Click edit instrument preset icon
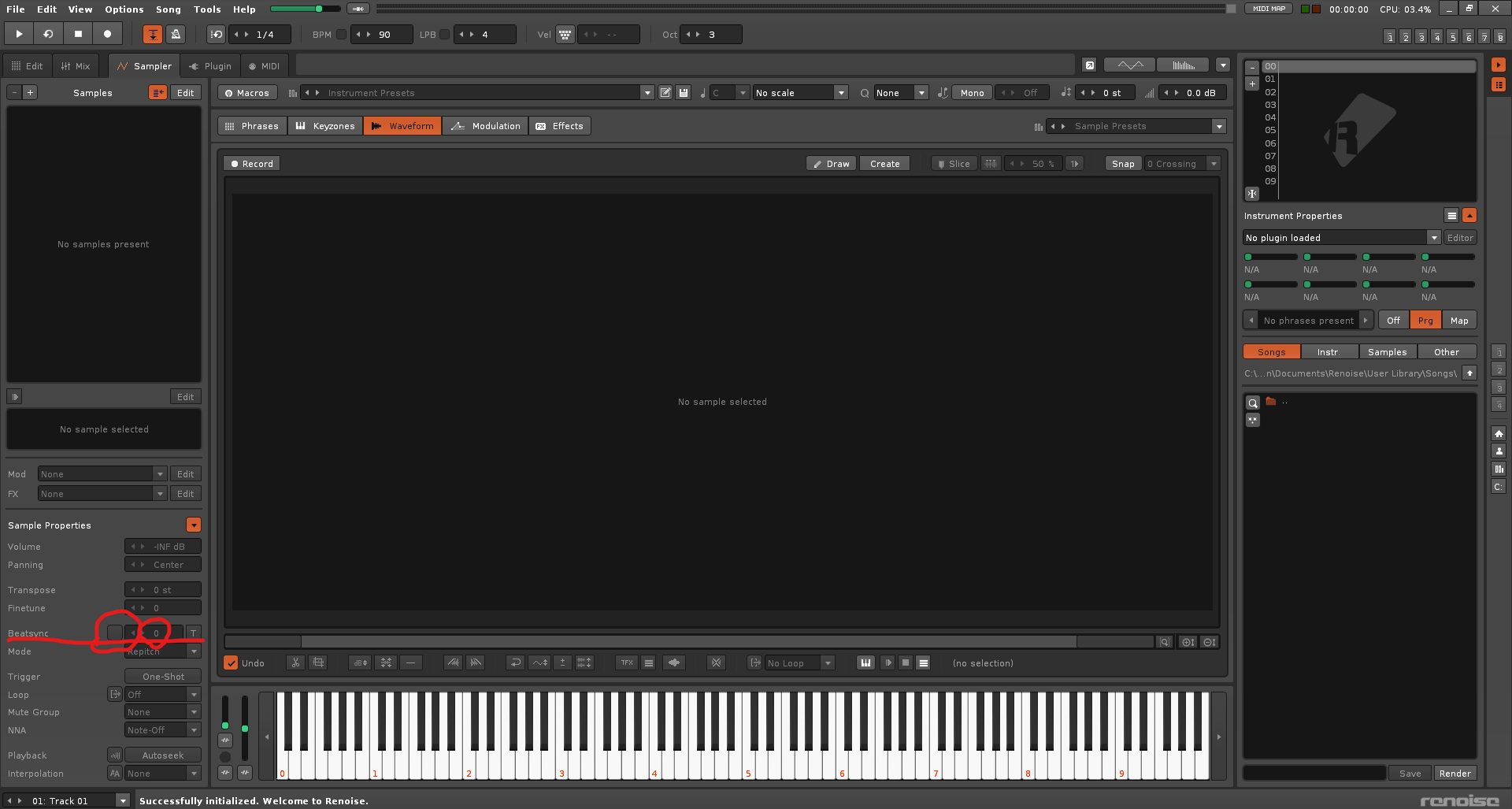The height and width of the screenshot is (809, 1512). 665,93
